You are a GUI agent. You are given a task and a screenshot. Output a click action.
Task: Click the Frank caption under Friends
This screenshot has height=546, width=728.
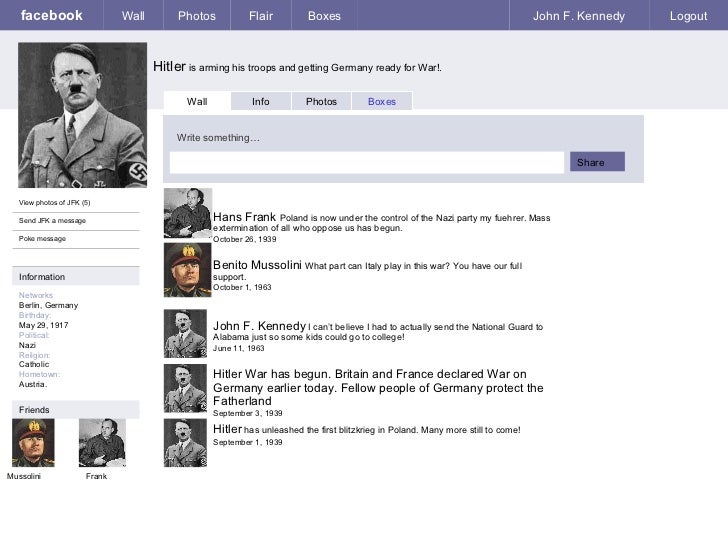96,476
